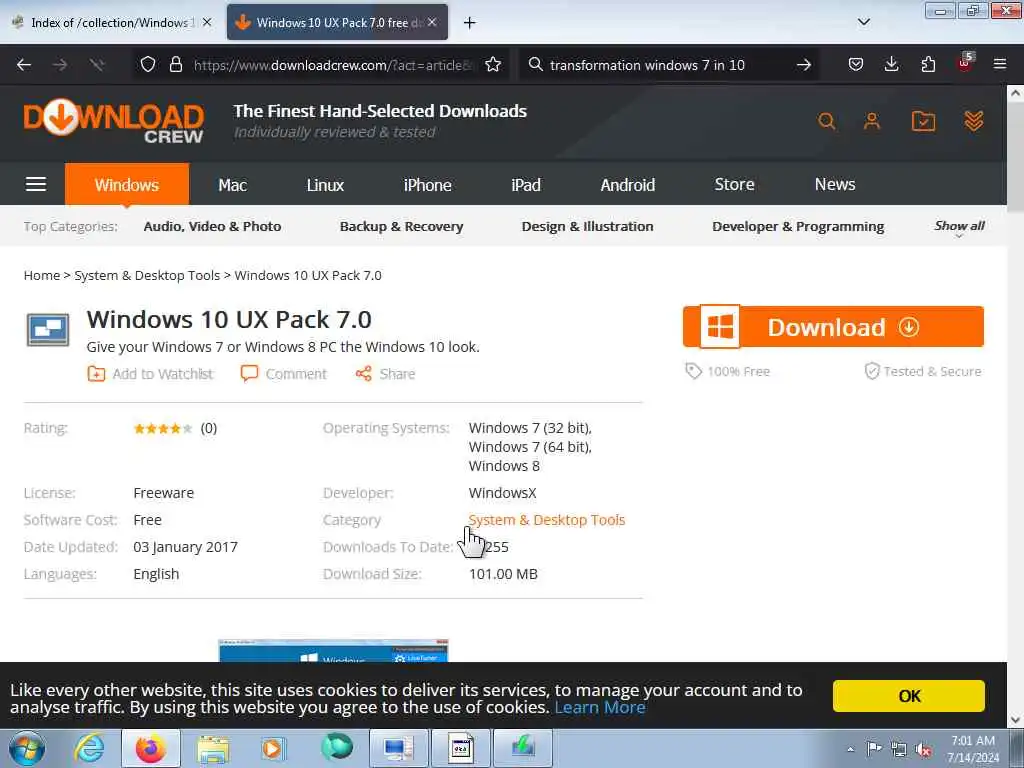
Task: Go back with the browser back arrow
Action: (24, 65)
